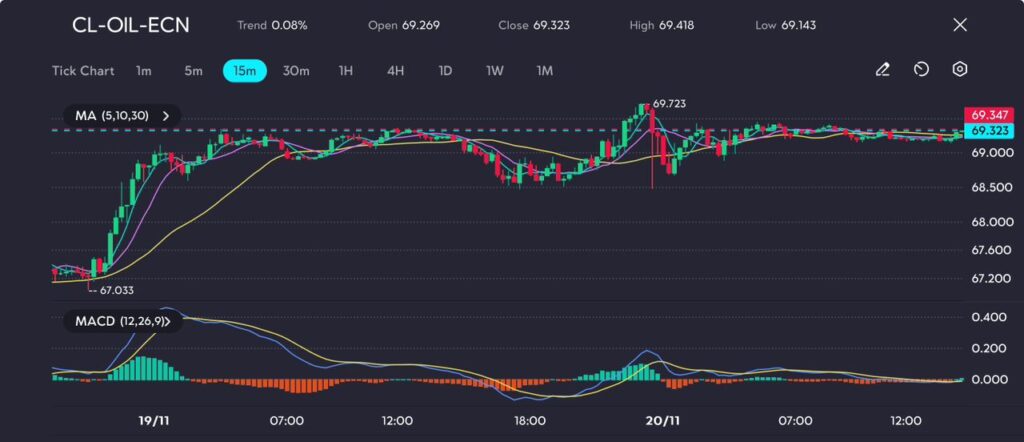Select the 1W weekly timeframe
Image resolution: width=1024 pixels, height=442 pixels.
point(495,71)
